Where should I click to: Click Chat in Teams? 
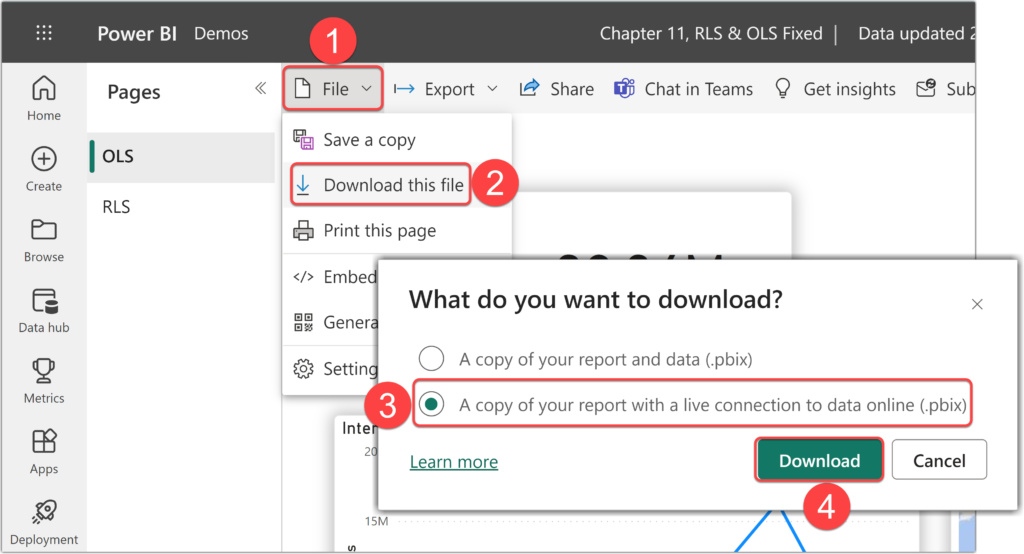coord(683,89)
